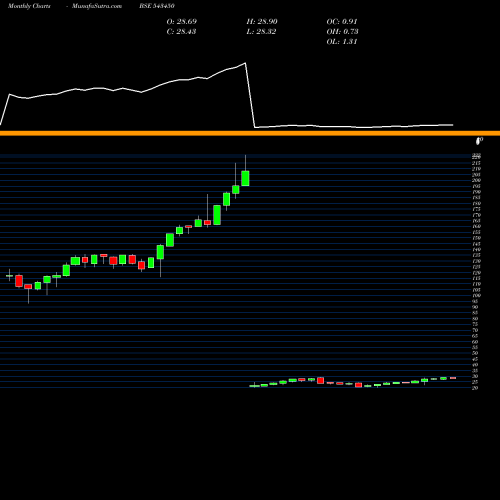Select the open value 'O: 28.69'

click(182, 22)
